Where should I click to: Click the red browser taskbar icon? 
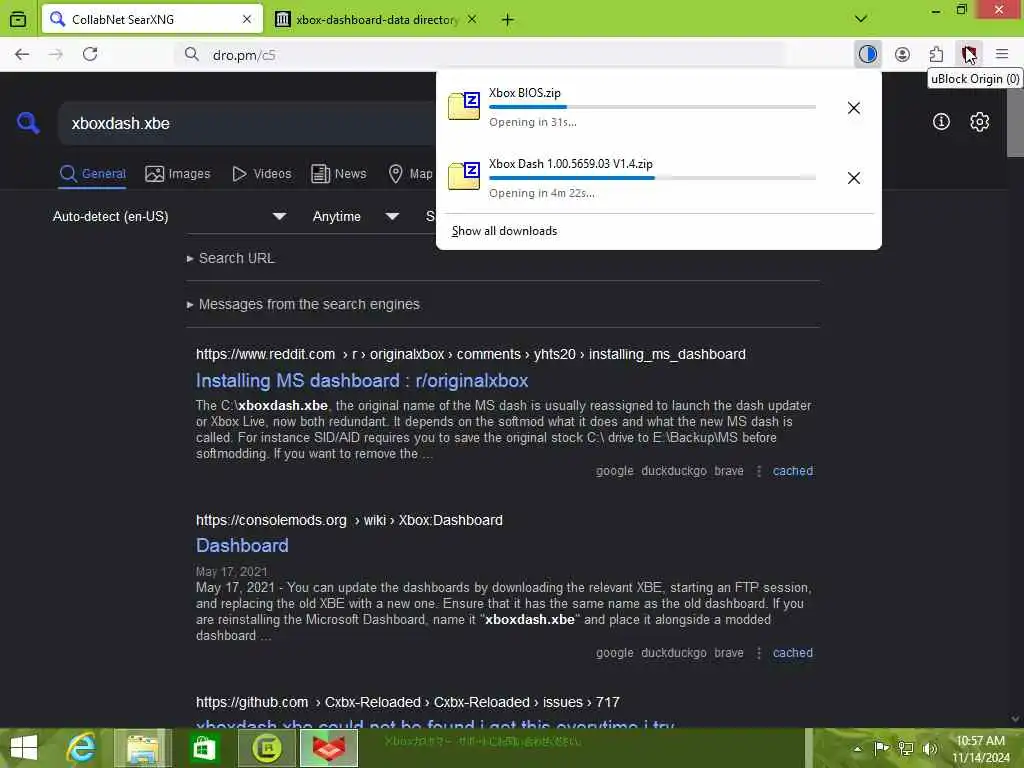[328, 748]
